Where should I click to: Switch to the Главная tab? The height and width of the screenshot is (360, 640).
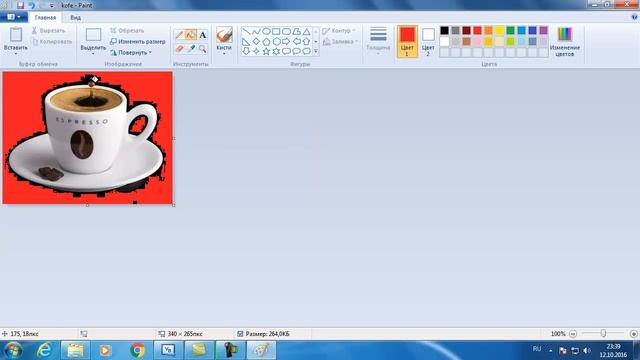coord(45,18)
